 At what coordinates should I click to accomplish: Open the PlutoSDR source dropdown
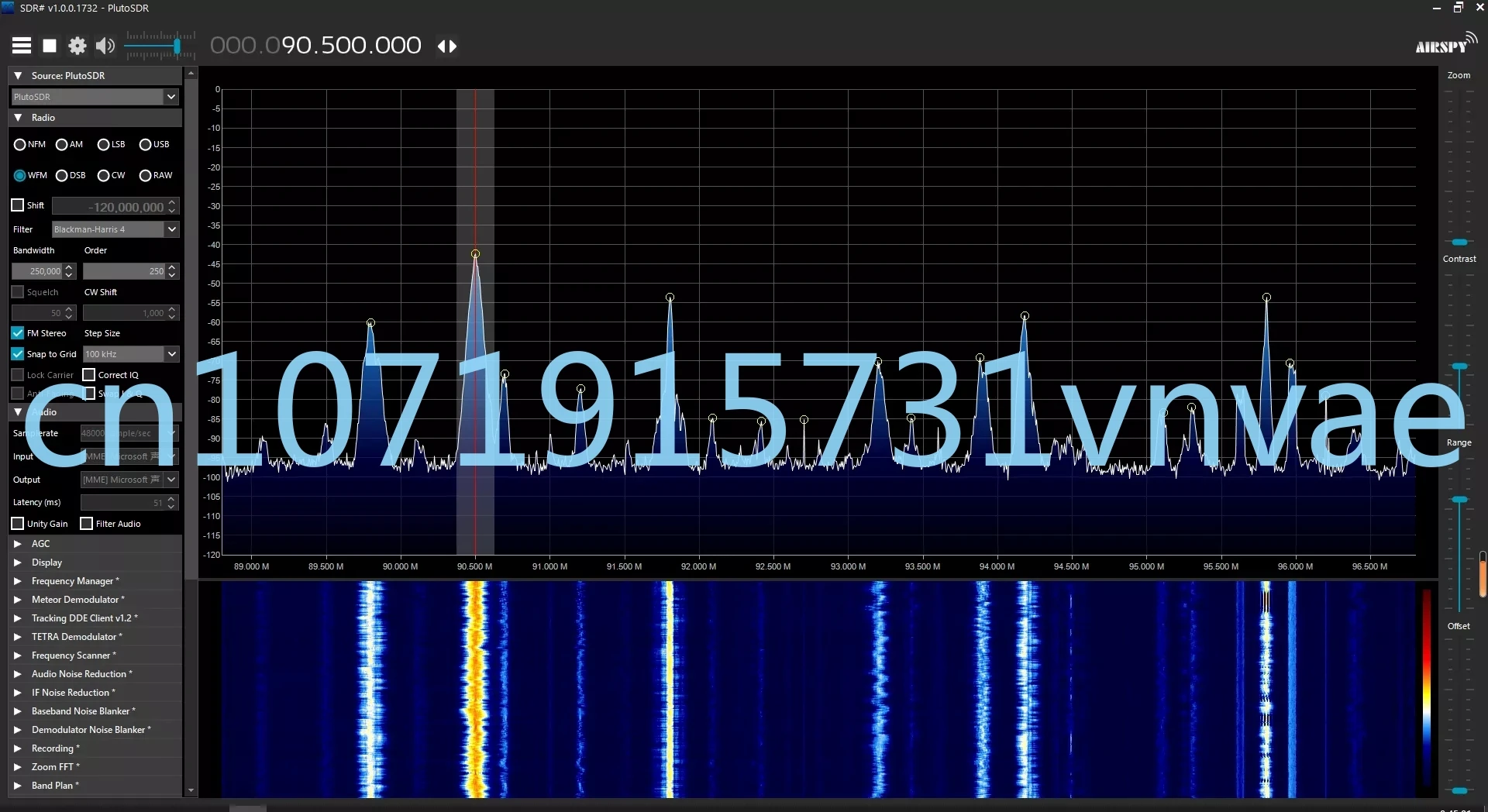click(x=171, y=97)
